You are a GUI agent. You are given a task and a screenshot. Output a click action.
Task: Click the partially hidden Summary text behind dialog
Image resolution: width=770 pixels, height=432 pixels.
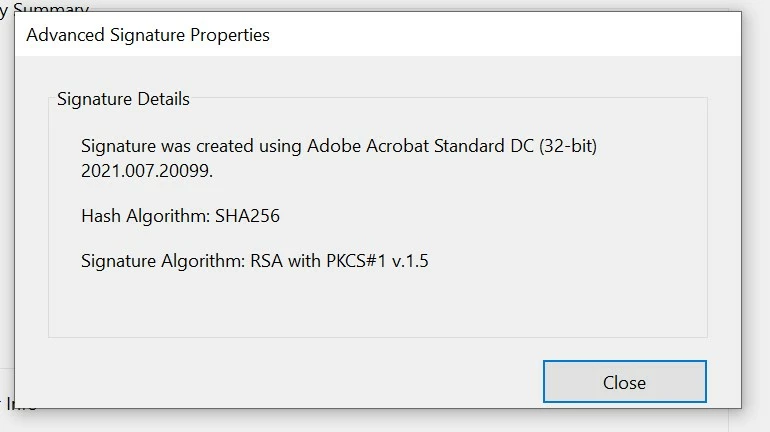(x=51, y=8)
